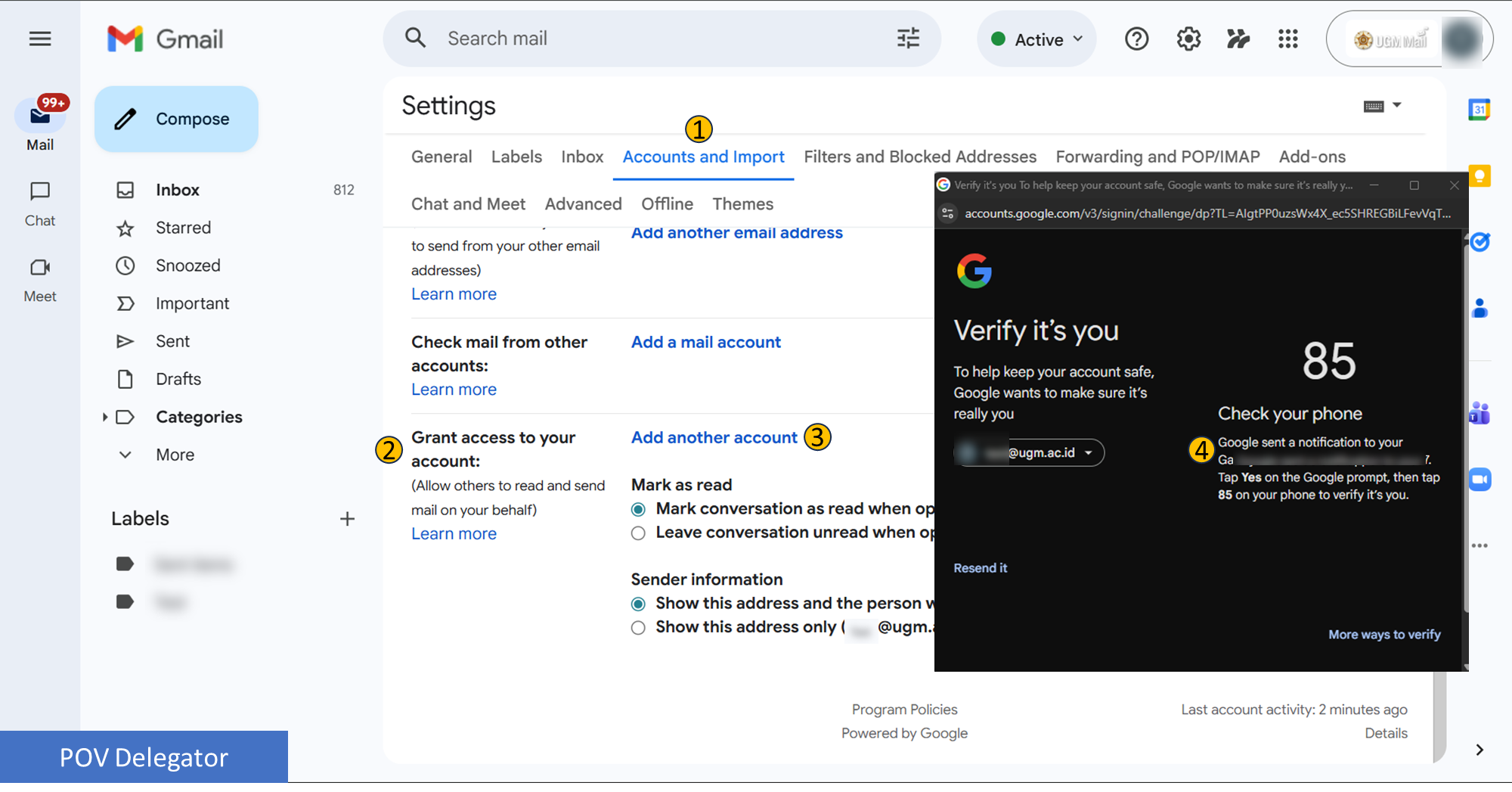This screenshot has width=1512, height=792.
Task: Add a new label with plus icon
Action: click(347, 519)
